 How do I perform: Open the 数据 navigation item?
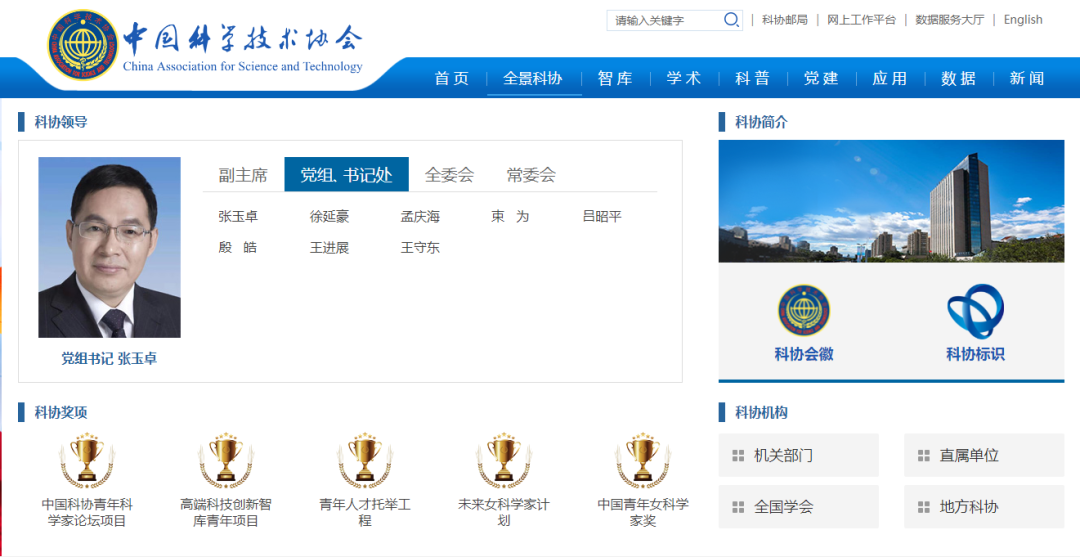point(959,78)
